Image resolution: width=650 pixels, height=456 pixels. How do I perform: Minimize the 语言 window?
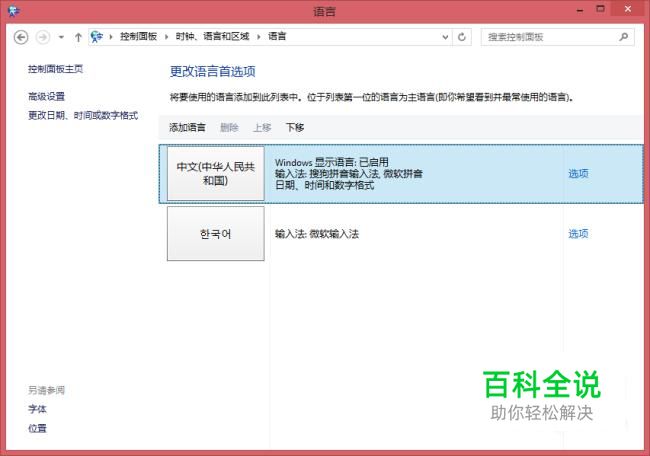(580, 10)
